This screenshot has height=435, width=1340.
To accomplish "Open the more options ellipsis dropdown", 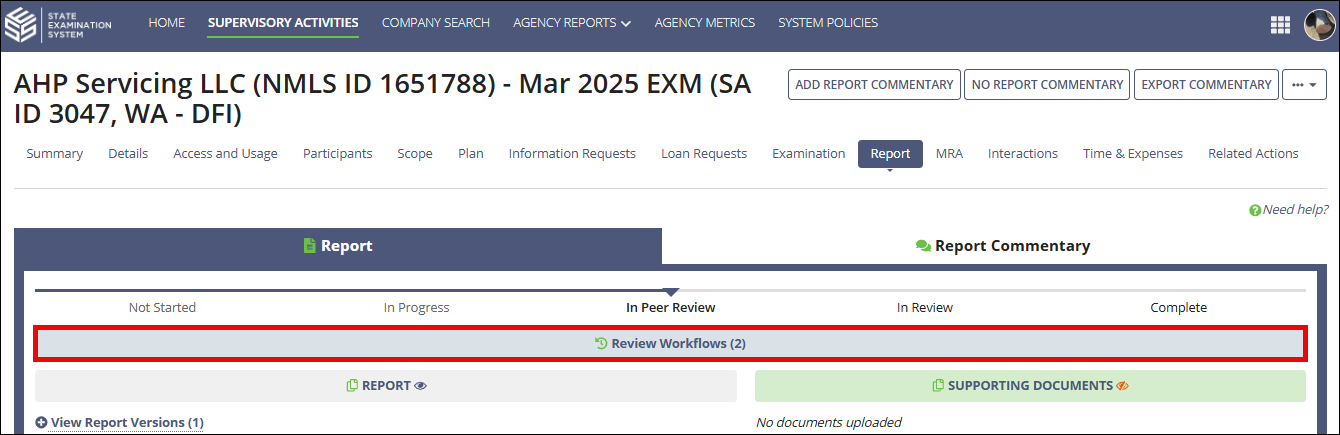I will (1304, 85).
